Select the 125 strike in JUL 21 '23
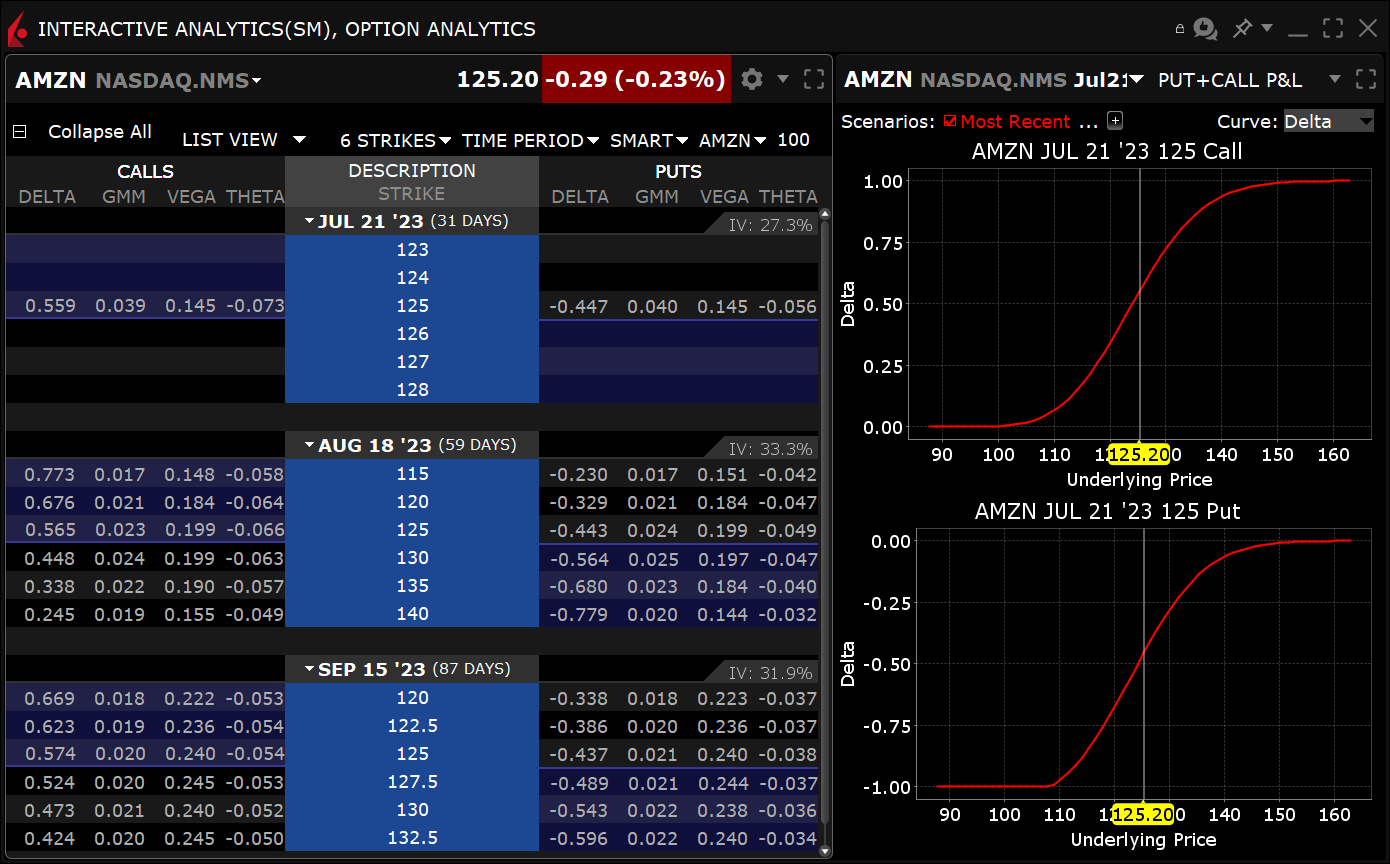The width and height of the screenshot is (1390, 864). 412,306
